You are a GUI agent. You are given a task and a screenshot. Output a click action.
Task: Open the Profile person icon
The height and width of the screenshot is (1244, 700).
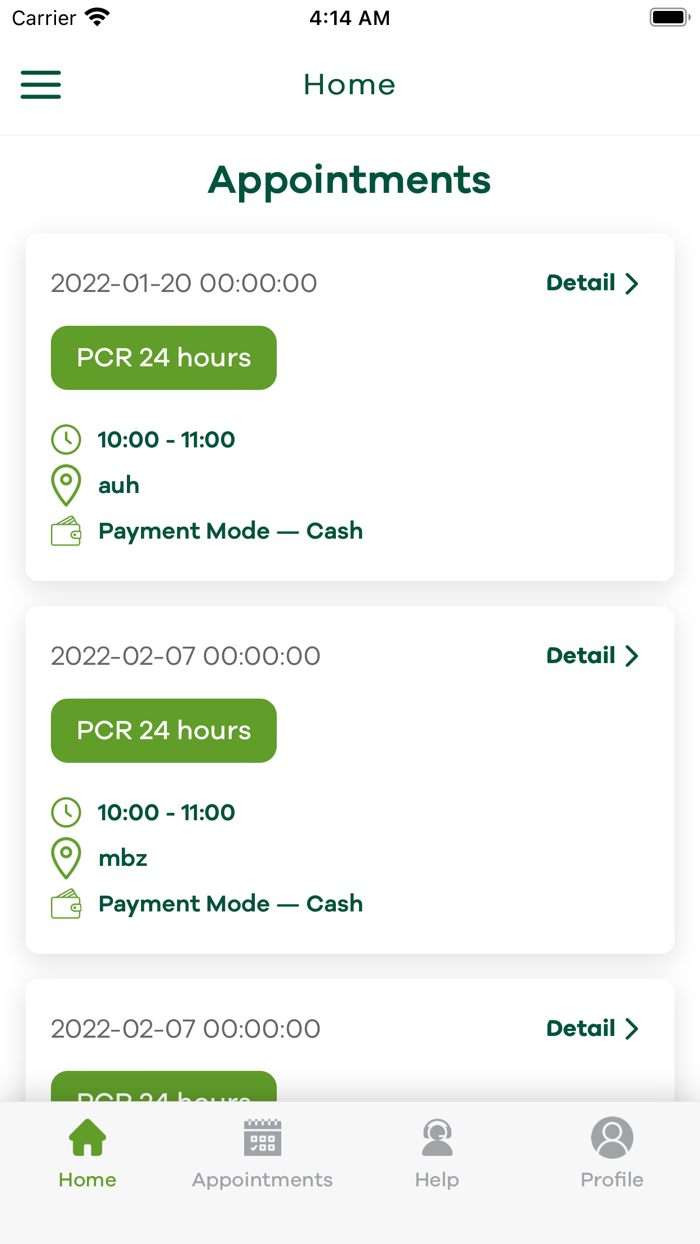612,1138
